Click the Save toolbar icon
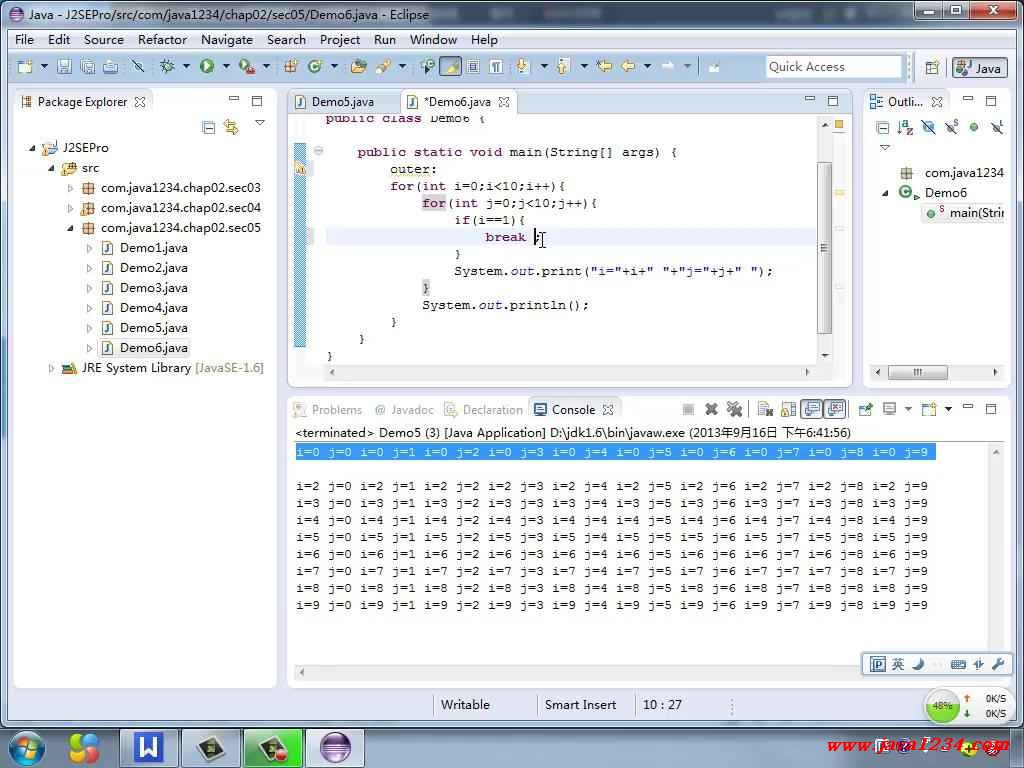The image size is (1024, 768). pyautogui.click(x=64, y=66)
